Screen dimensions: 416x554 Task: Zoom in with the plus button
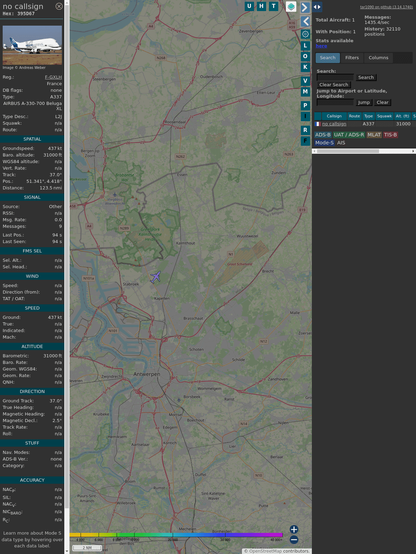[294, 529]
